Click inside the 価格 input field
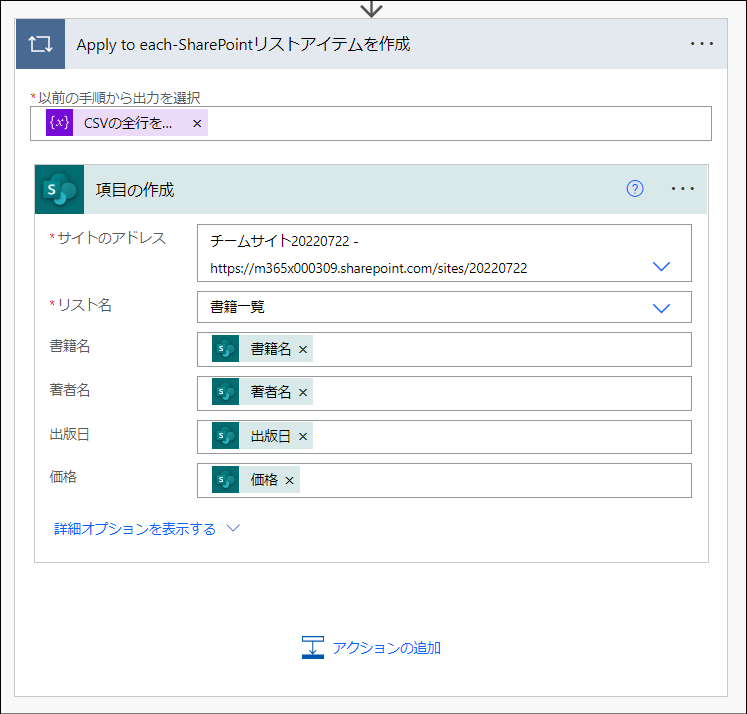Image resolution: width=747 pixels, height=714 pixels. coord(444,481)
